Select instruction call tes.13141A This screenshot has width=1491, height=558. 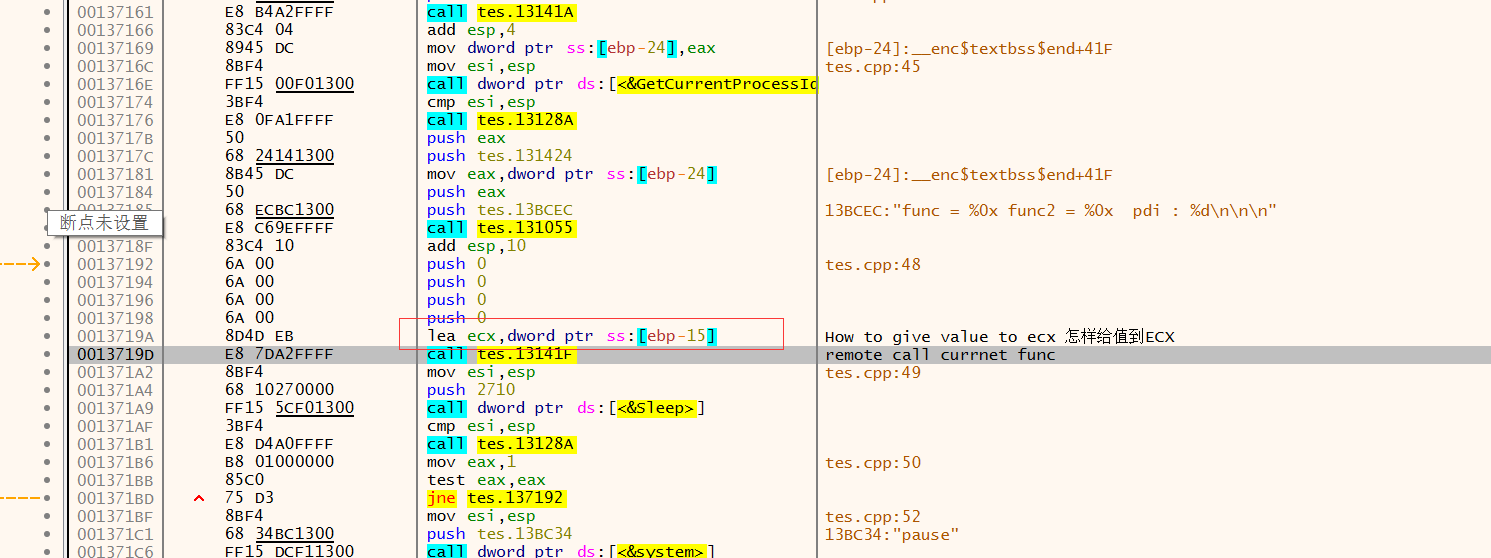[501, 12]
